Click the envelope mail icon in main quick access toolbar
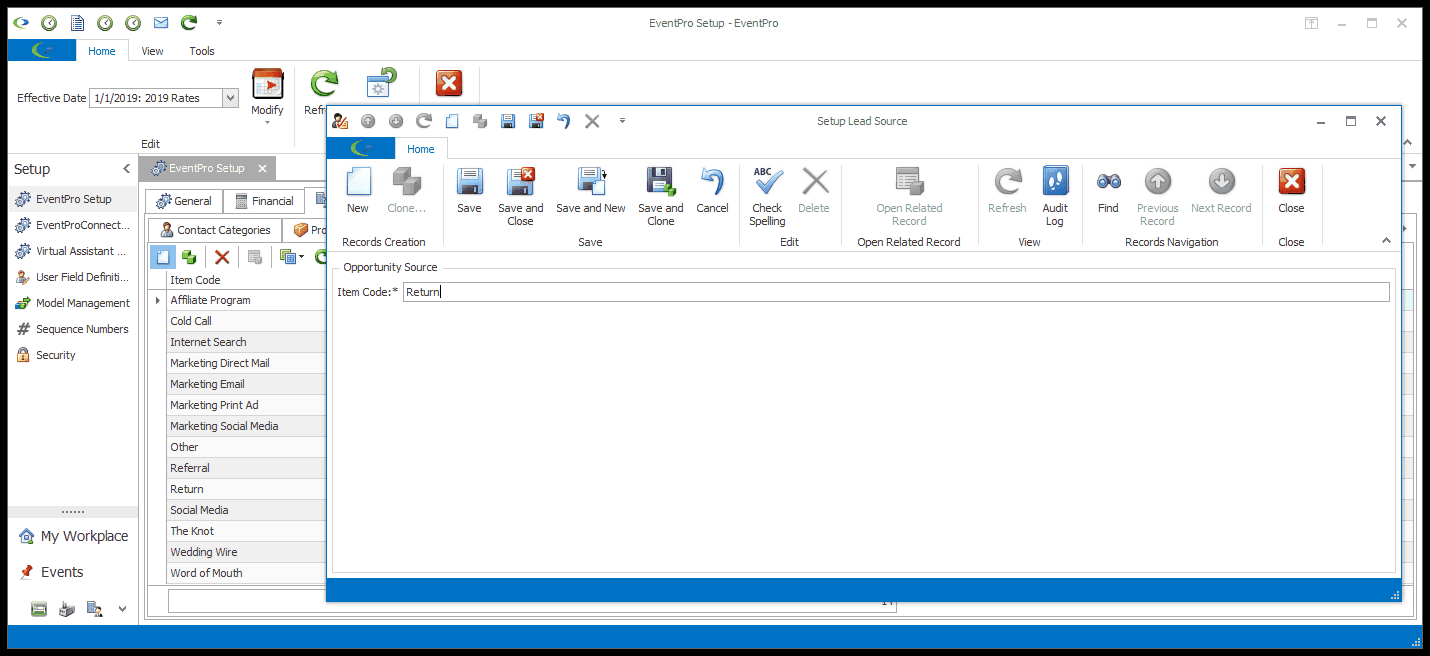 coord(160,22)
